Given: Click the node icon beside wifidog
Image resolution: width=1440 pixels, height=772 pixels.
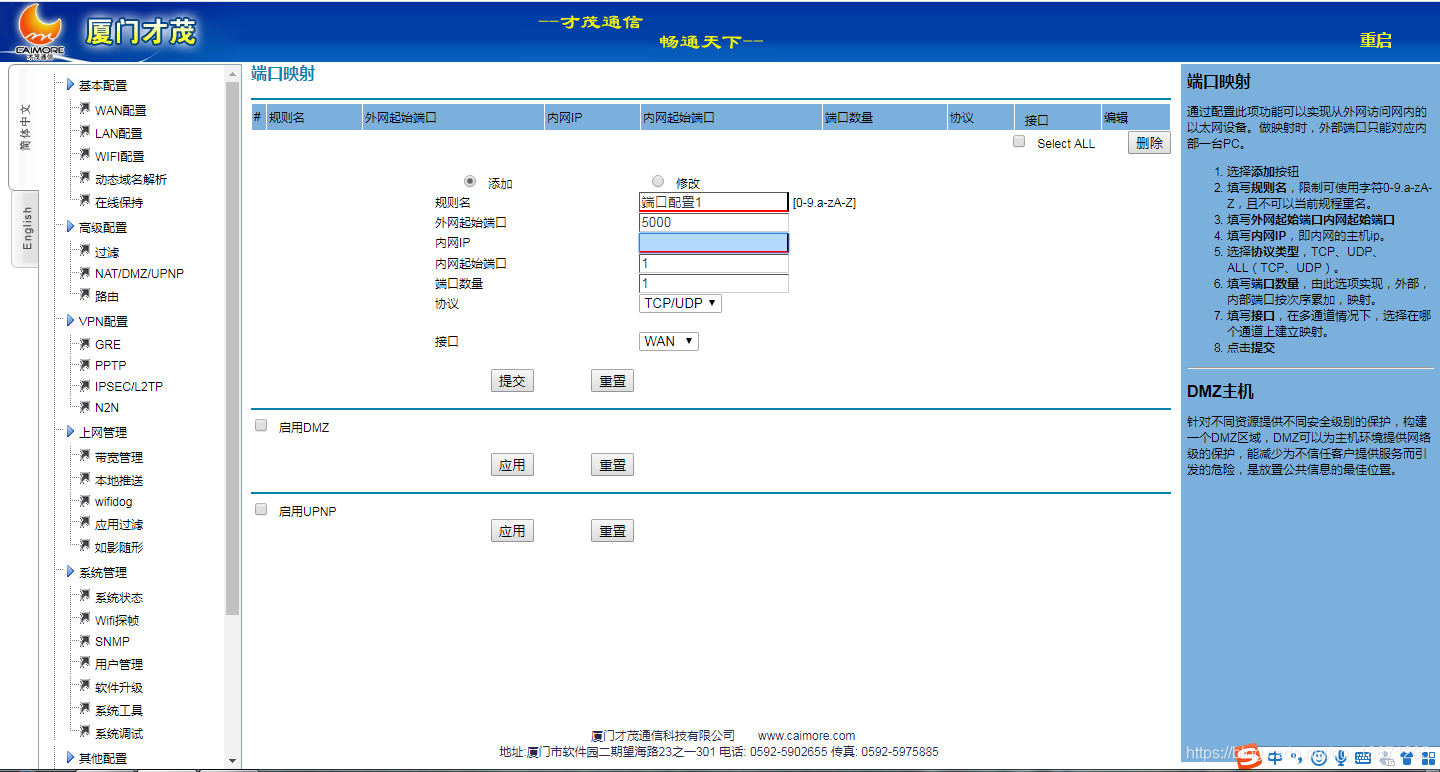Looking at the screenshot, I should pyautogui.click(x=85, y=500).
